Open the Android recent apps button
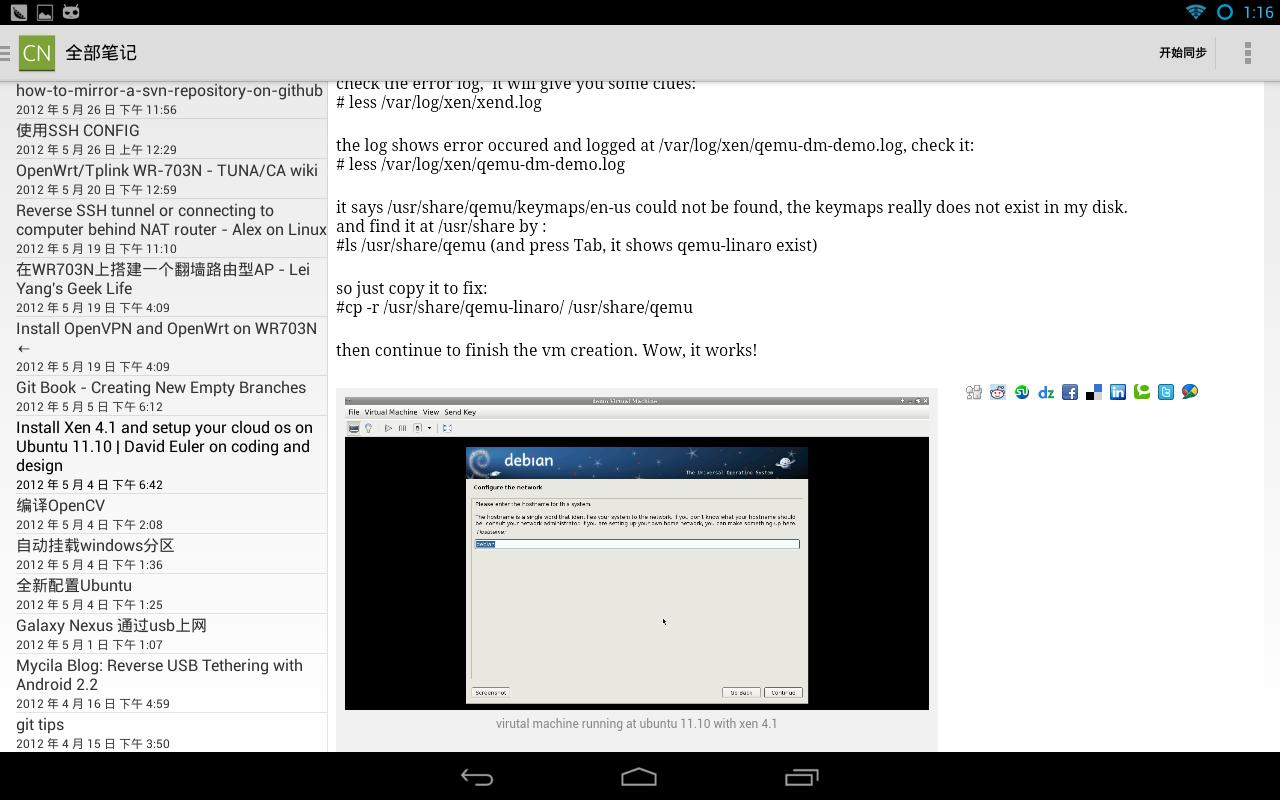The height and width of the screenshot is (800, 1280). pyautogui.click(x=801, y=777)
